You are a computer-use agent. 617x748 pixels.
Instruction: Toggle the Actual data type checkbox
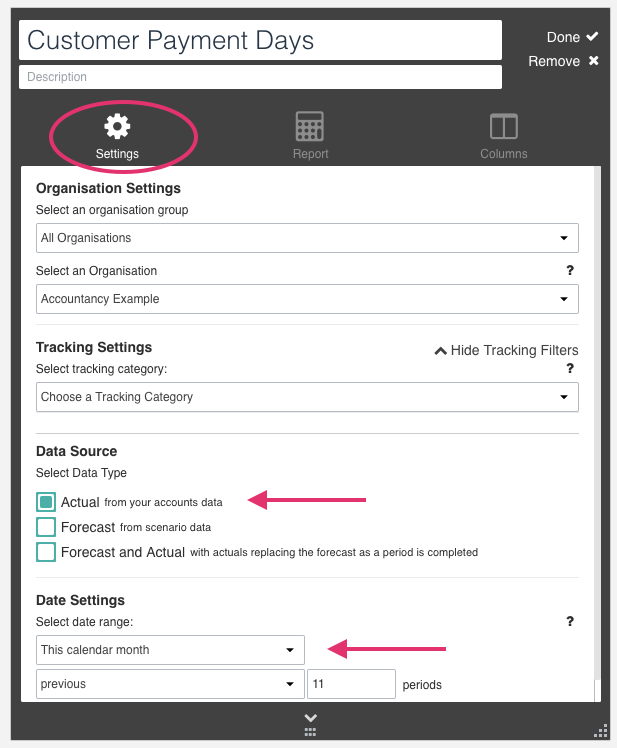click(46, 502)
